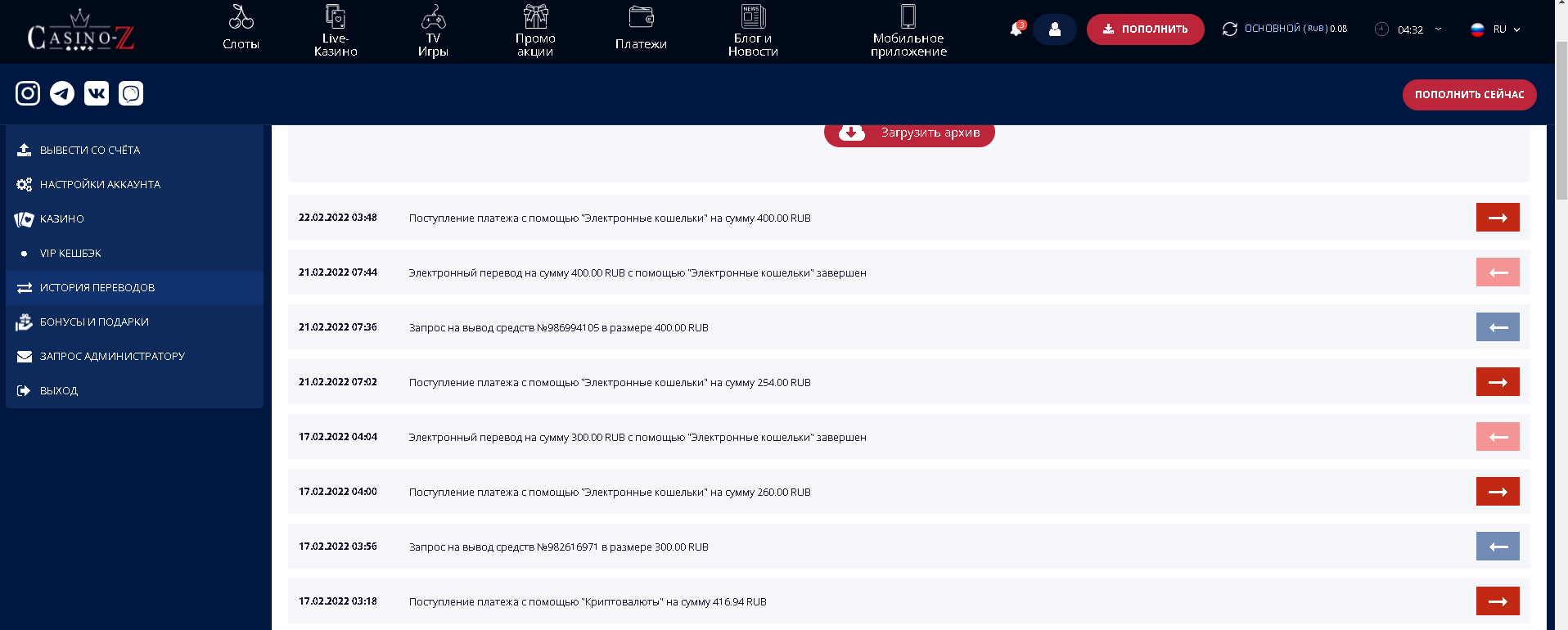Select ИСТОРИЯ ПЕРЕВОДОВ menu item
This screenshot has height=630, width=1568.
click(134, 287)
